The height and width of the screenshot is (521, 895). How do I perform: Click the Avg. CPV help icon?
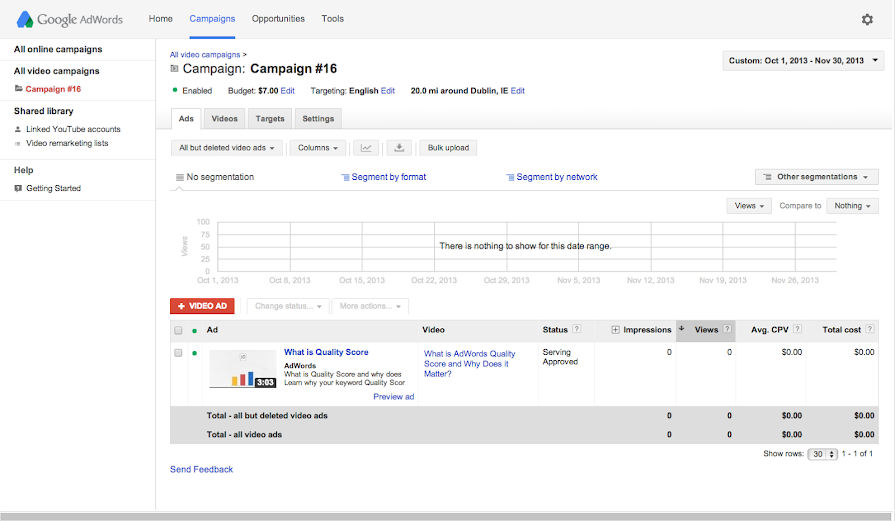click(795, 329)
